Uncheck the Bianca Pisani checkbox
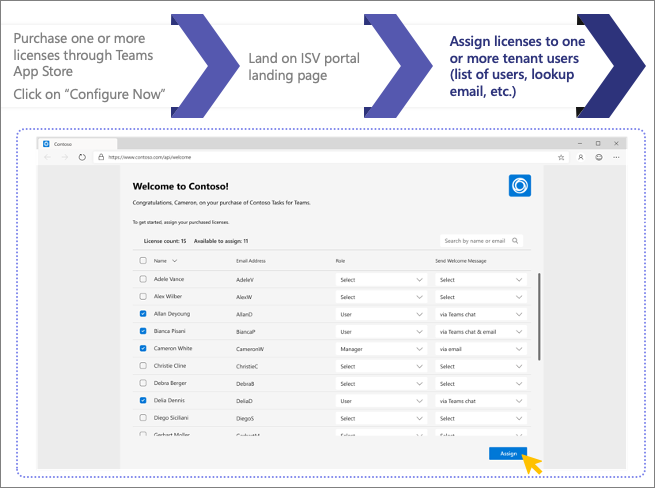Viewport: 655px width, 488px height. tap(143, 331)
